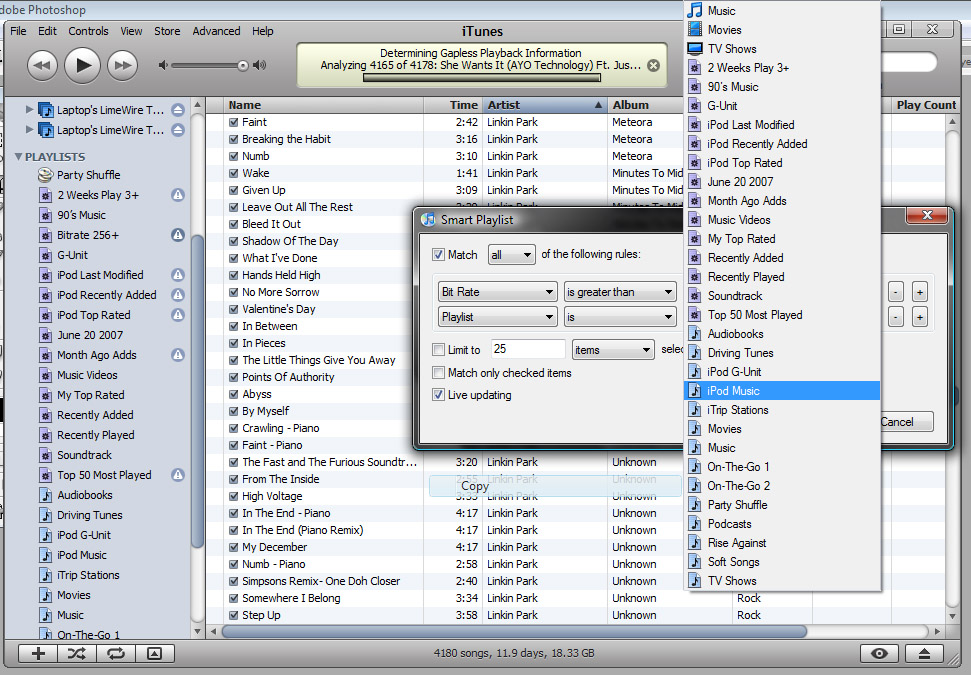Open the File menu

[19, 31]
